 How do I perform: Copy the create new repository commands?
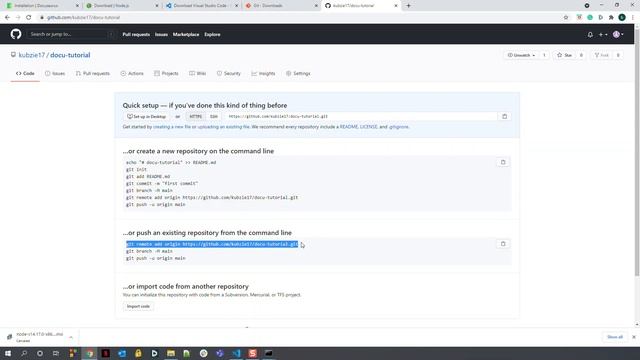click(x=503, y=162)
